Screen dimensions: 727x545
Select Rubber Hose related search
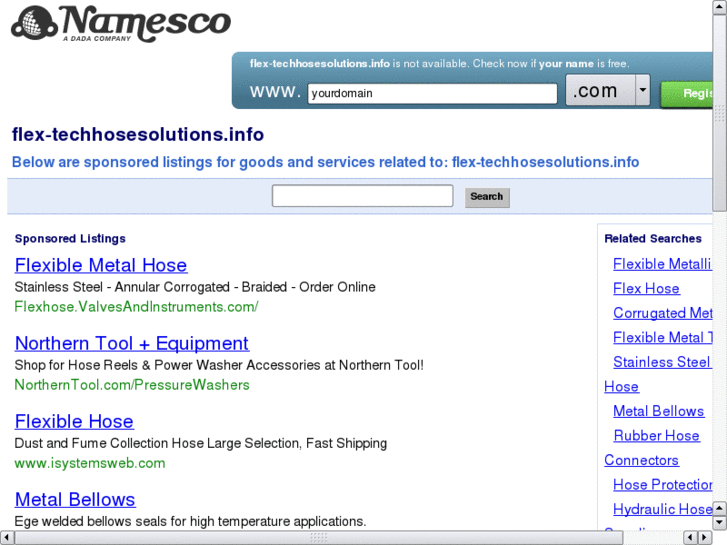[657, 436]
